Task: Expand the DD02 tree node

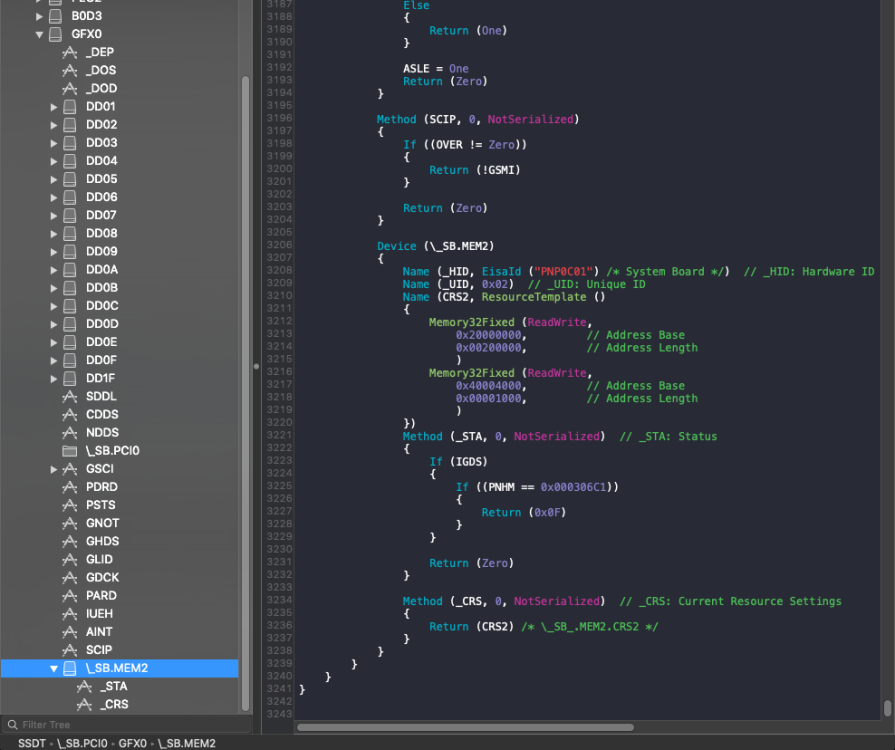Action: (x=54, y=125)
